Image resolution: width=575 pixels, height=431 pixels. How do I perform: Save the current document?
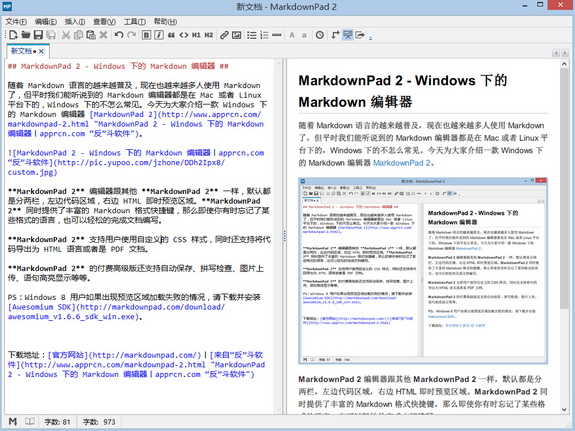coord(38,35)
